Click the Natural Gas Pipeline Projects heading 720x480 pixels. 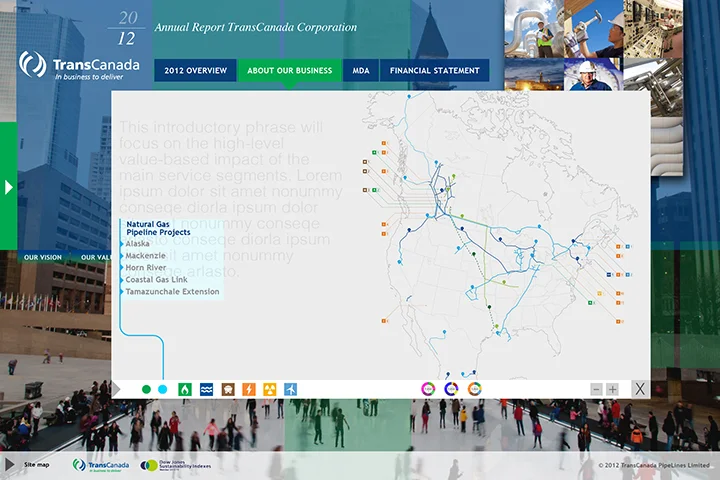(158, 228)
